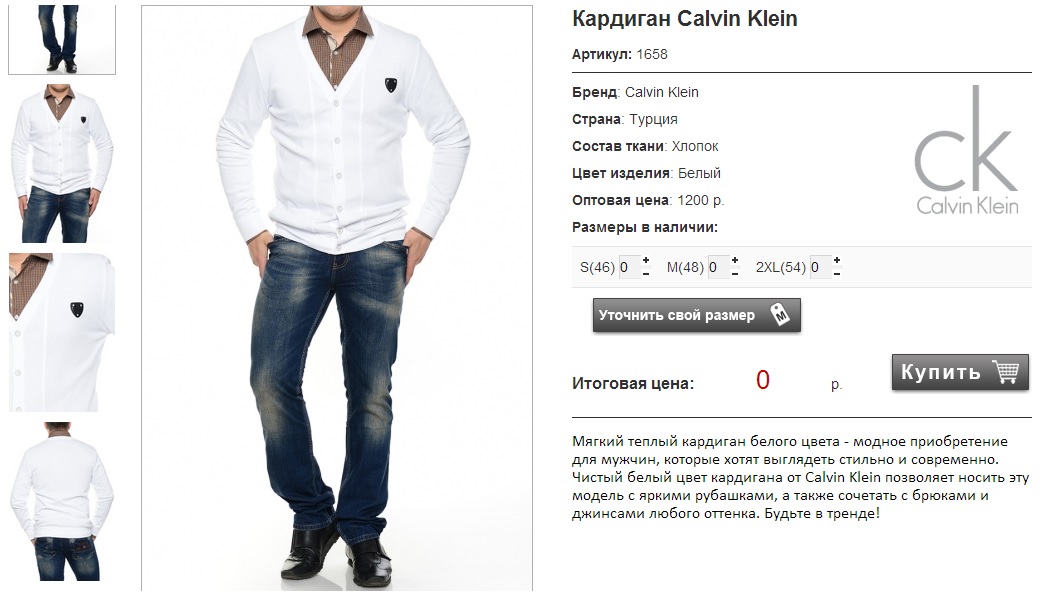Click the size tag icon labeled M
The height and width of the screenshot is (600, 1046).
[779, 314]
